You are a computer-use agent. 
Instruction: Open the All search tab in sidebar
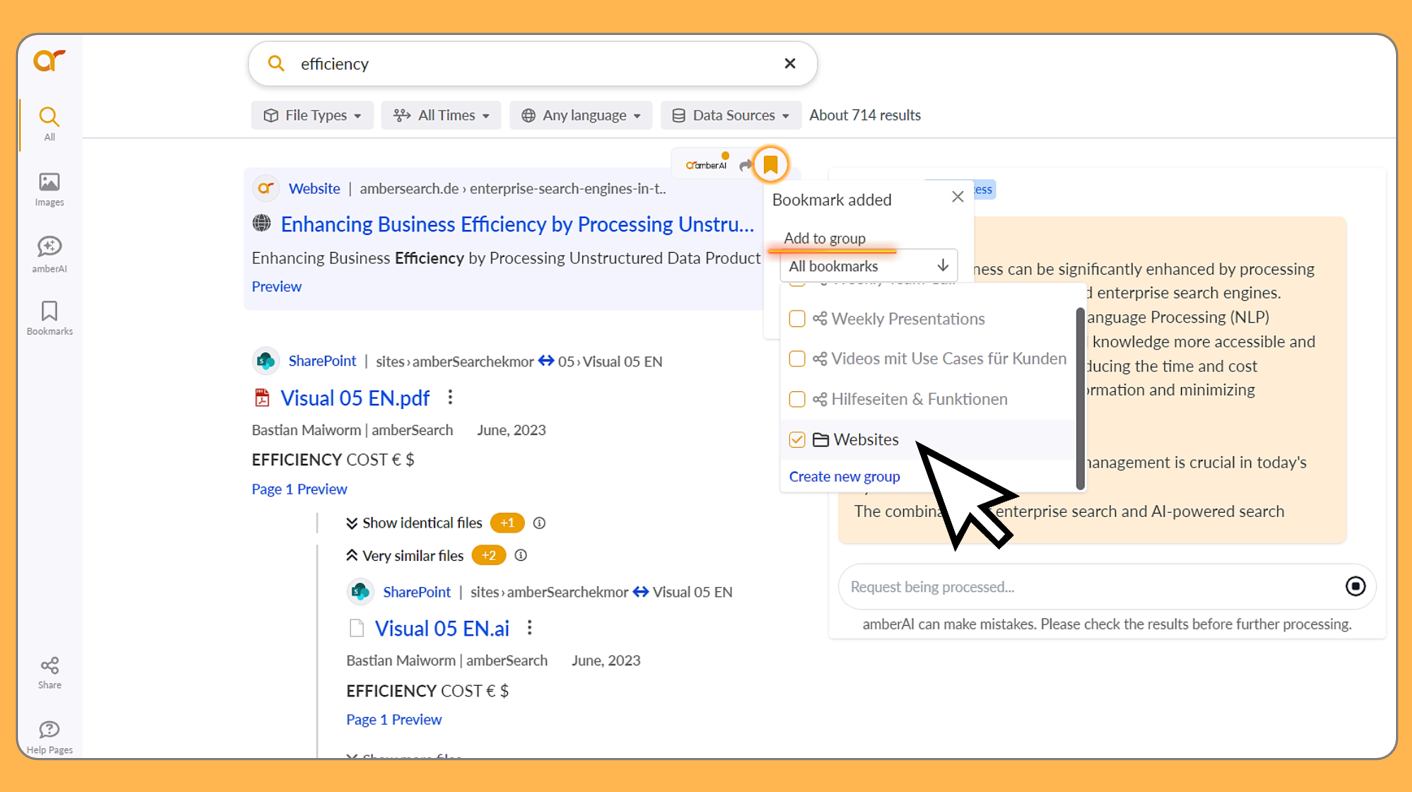click(x=49, y=123)
